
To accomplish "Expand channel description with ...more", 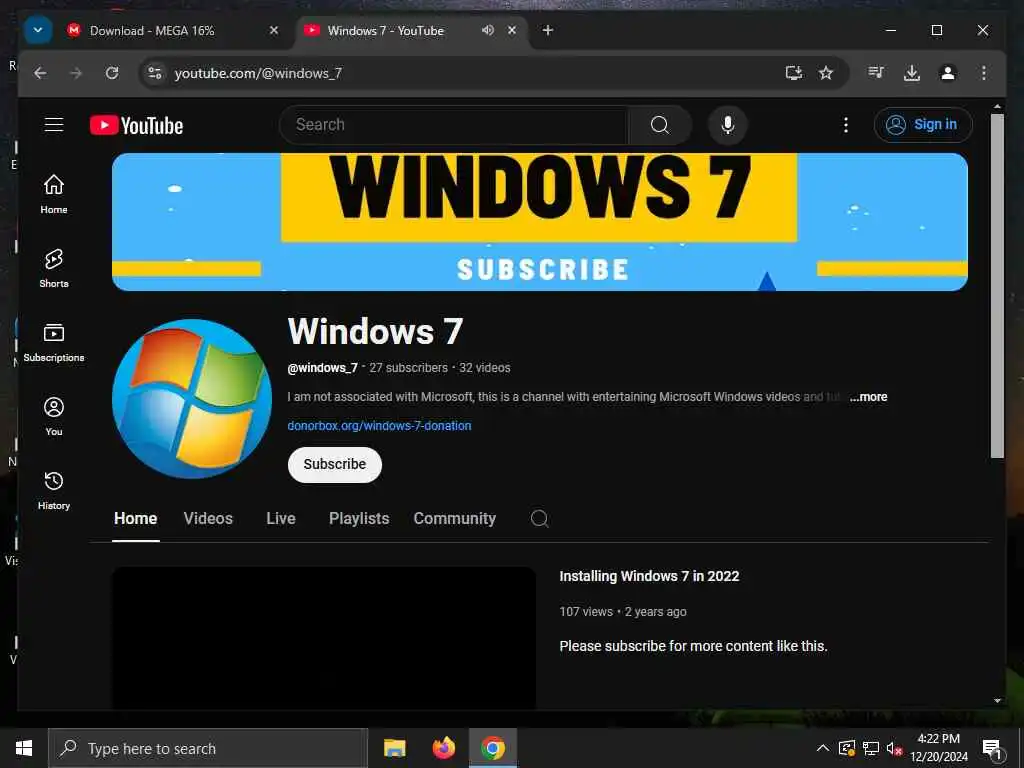I will click(x=869, y=397).
